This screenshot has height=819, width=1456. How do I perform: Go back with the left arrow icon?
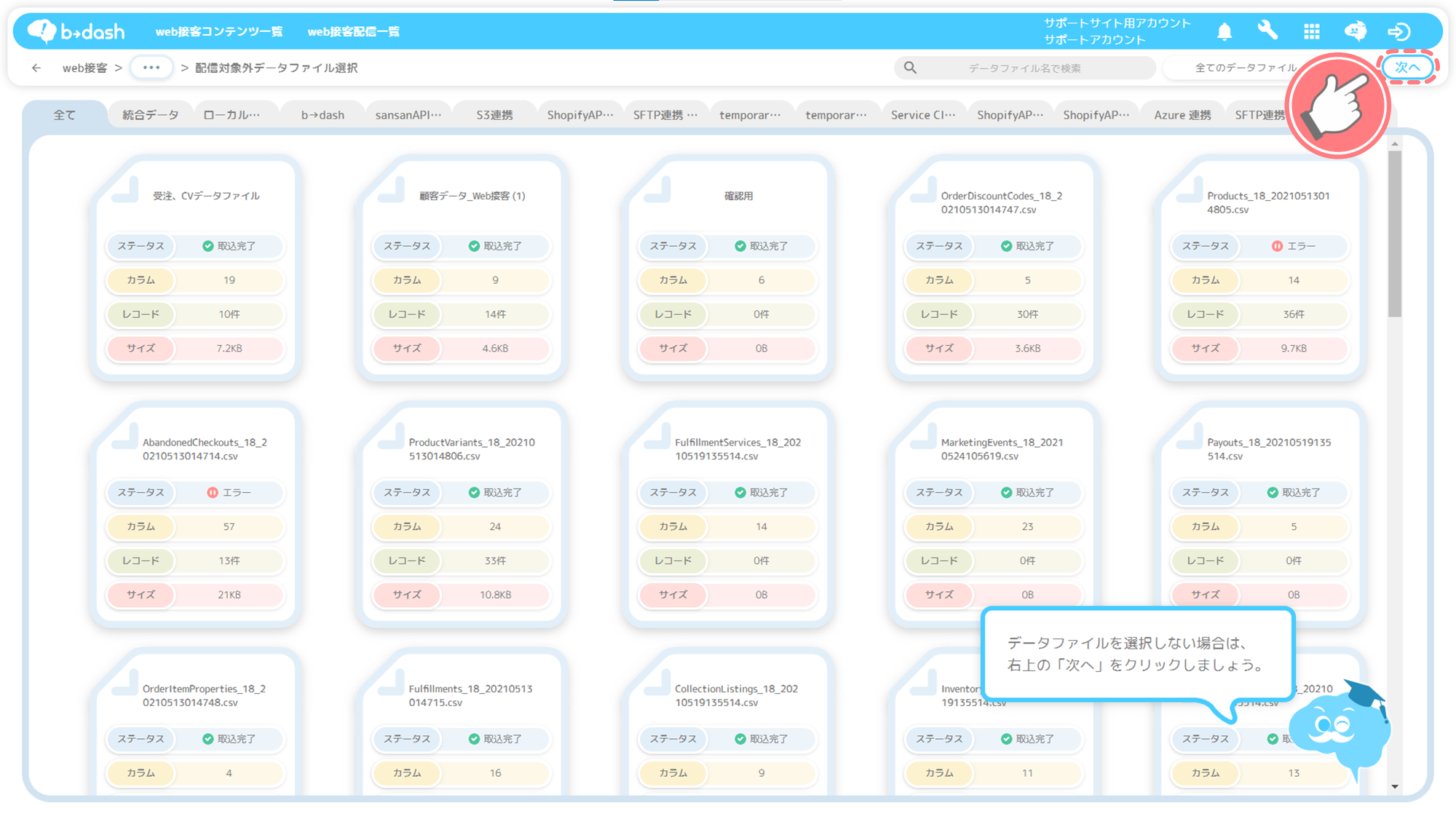[x=36, y=68]
